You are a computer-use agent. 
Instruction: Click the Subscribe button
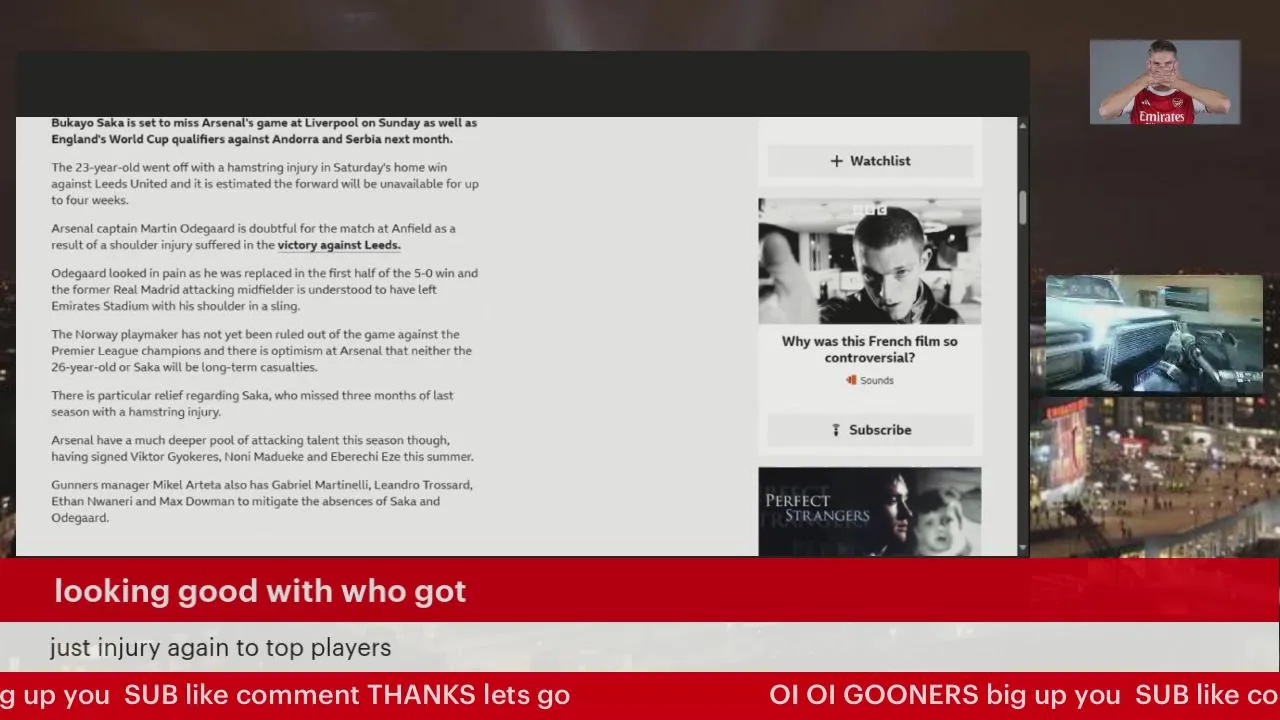(x=870, y=430)
